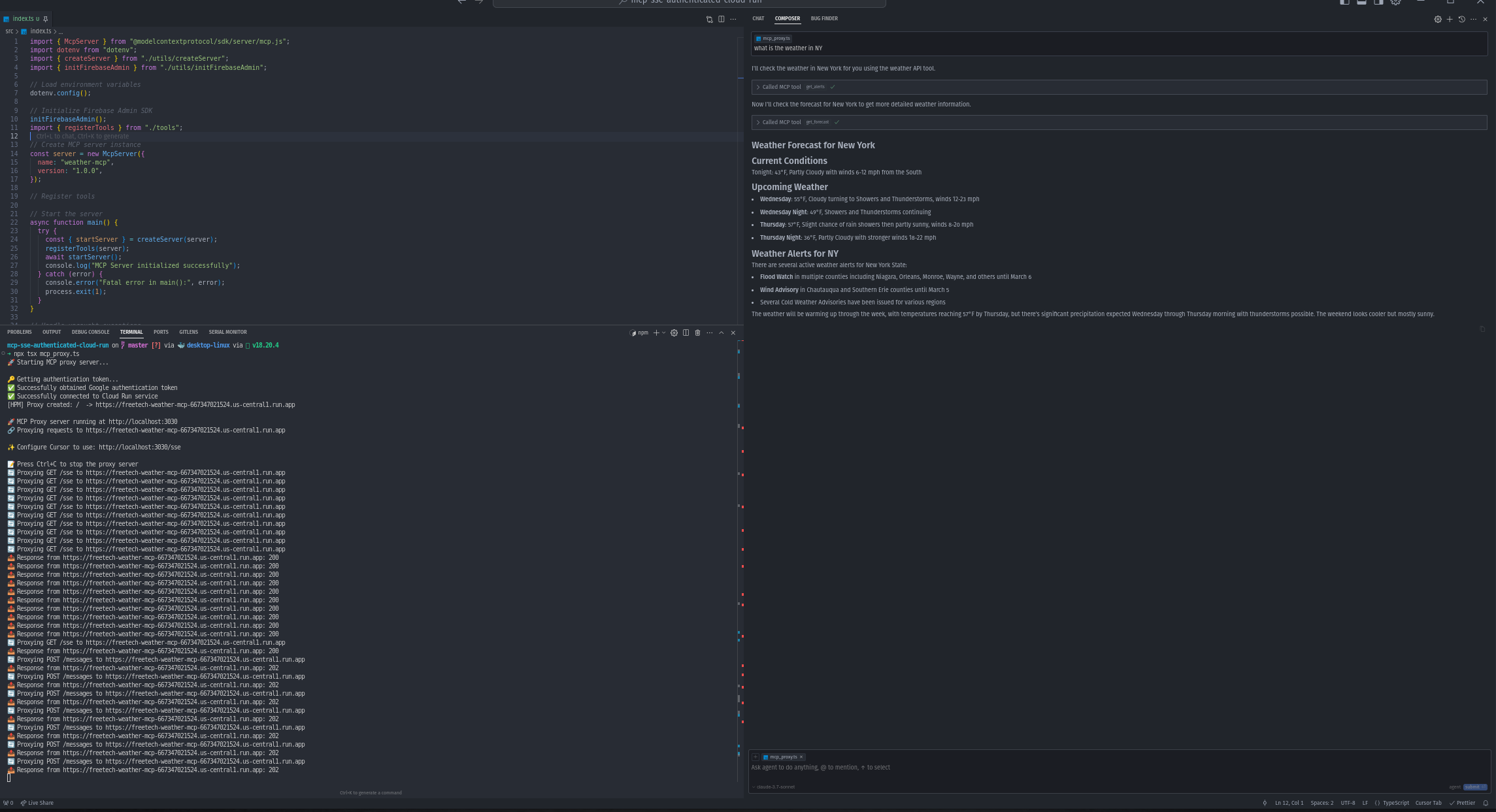
Task: Start a new composer with the plus icon
Action: coord(1450,19)
